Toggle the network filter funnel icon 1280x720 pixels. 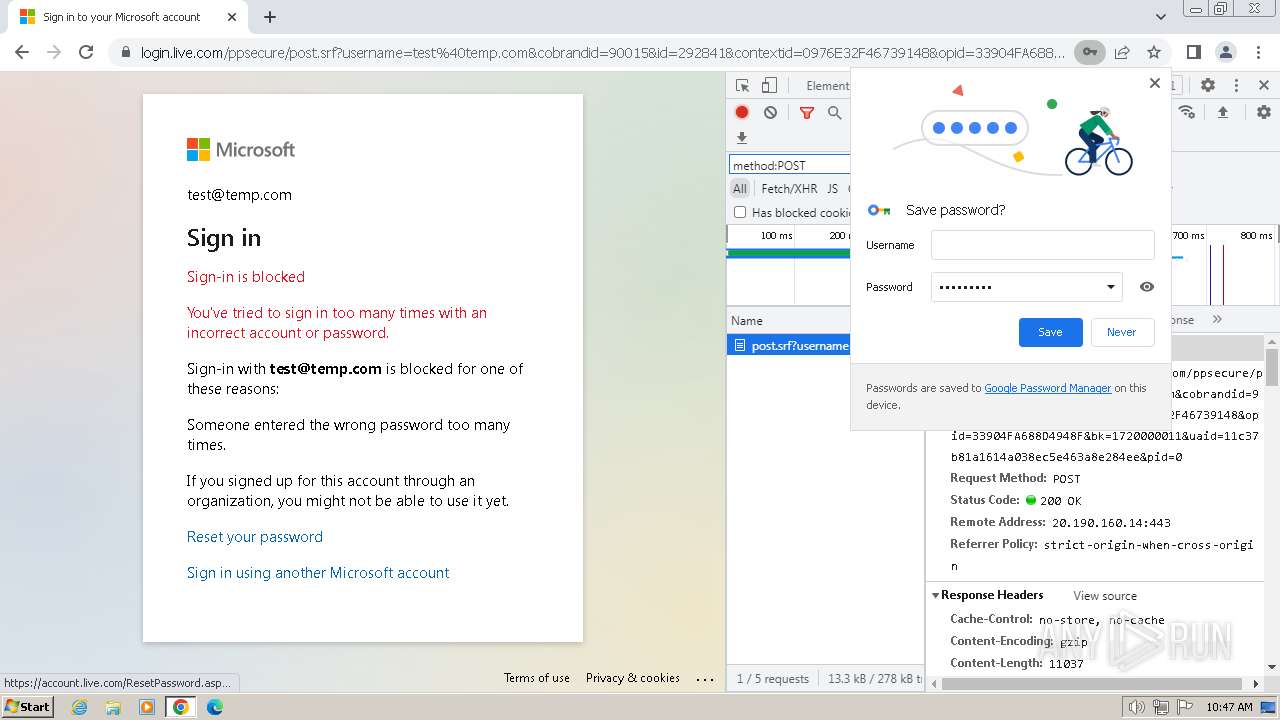[x=807, y=113]
